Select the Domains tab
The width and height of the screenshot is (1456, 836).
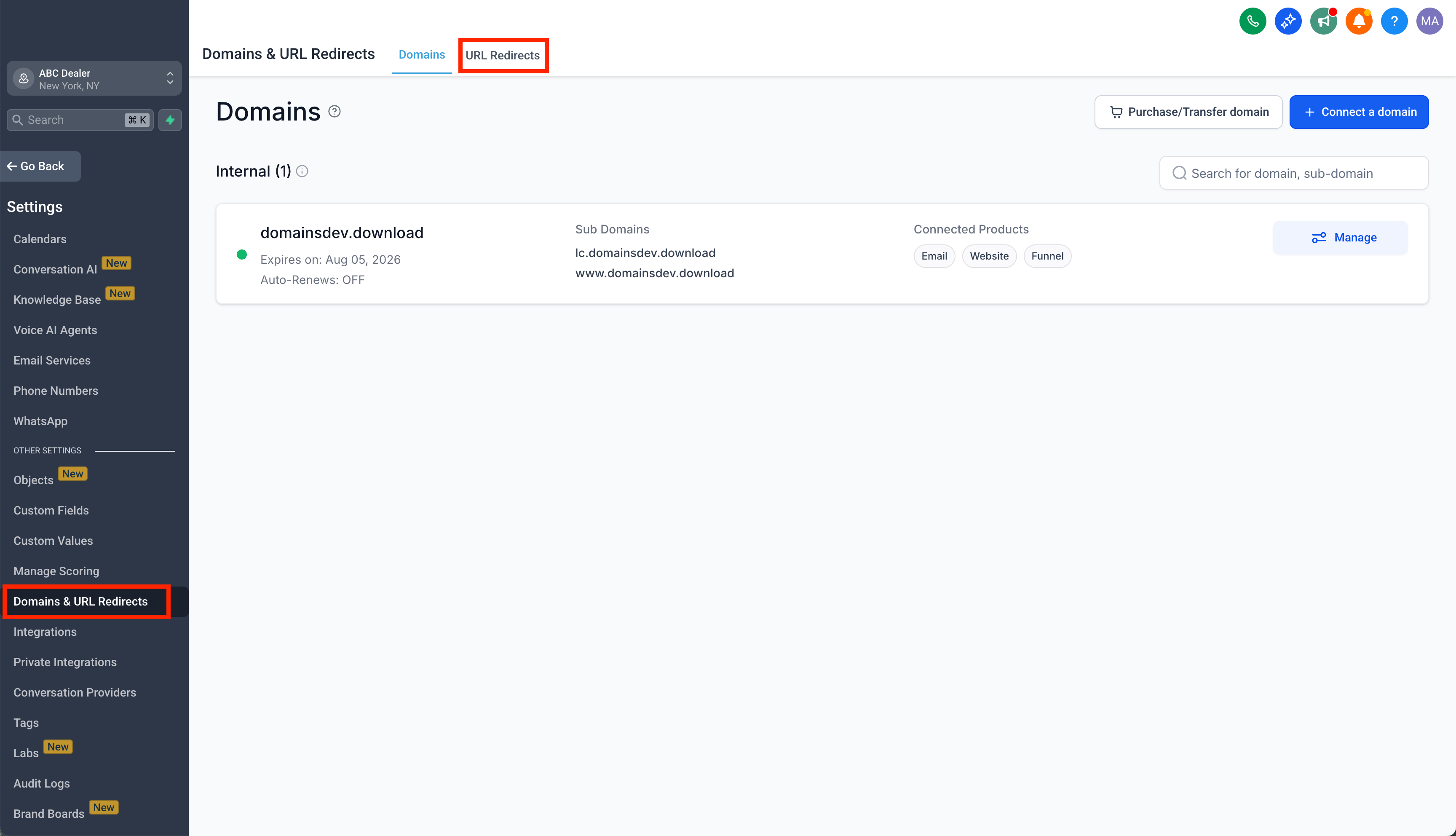[x=421, y=54]
